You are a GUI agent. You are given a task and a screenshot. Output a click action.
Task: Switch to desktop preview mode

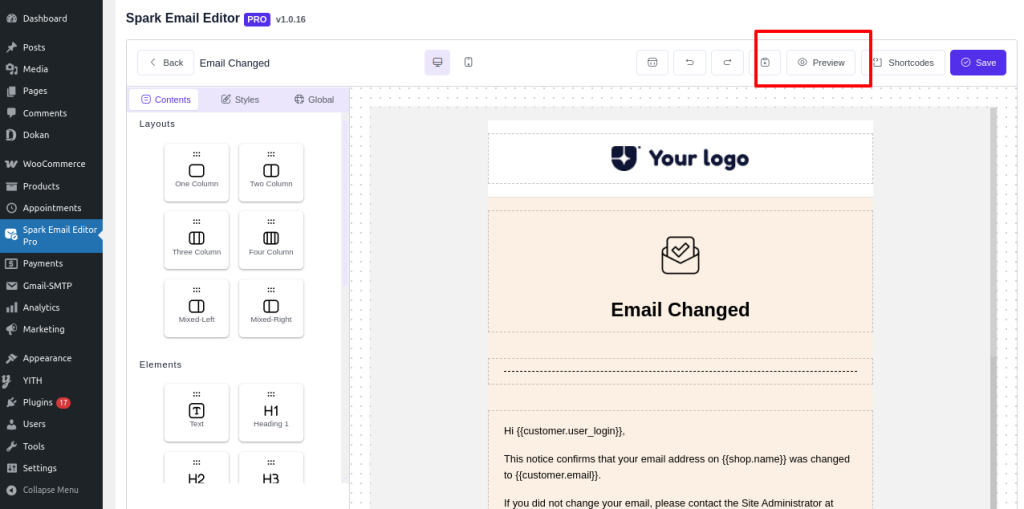pos(437,62)
